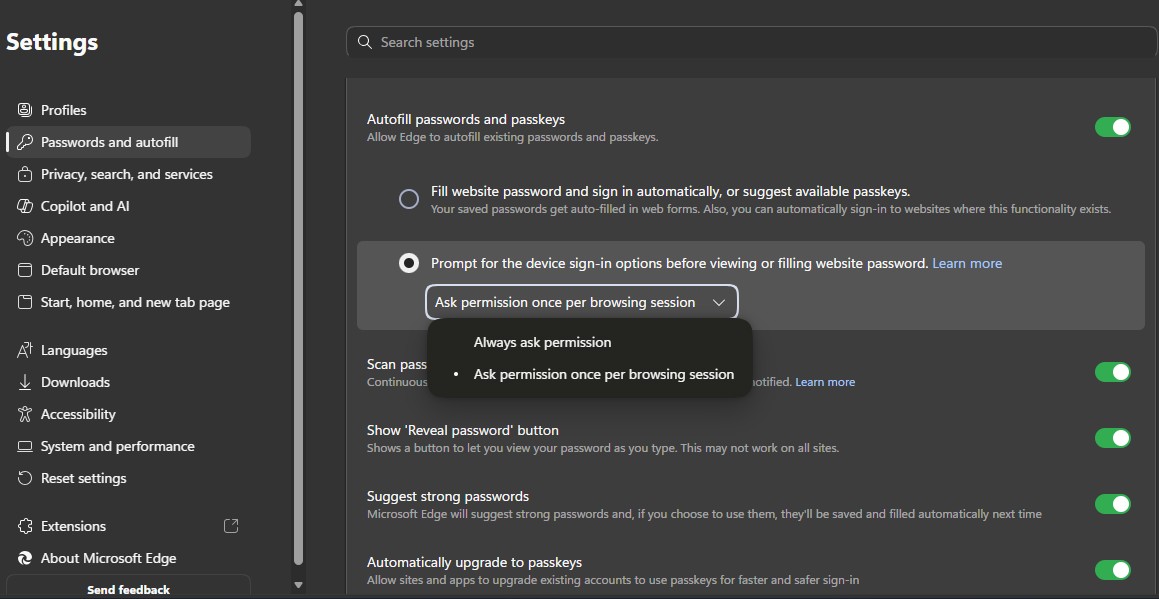Click the Profiles icon in sidebar

(x=25, y=110)
